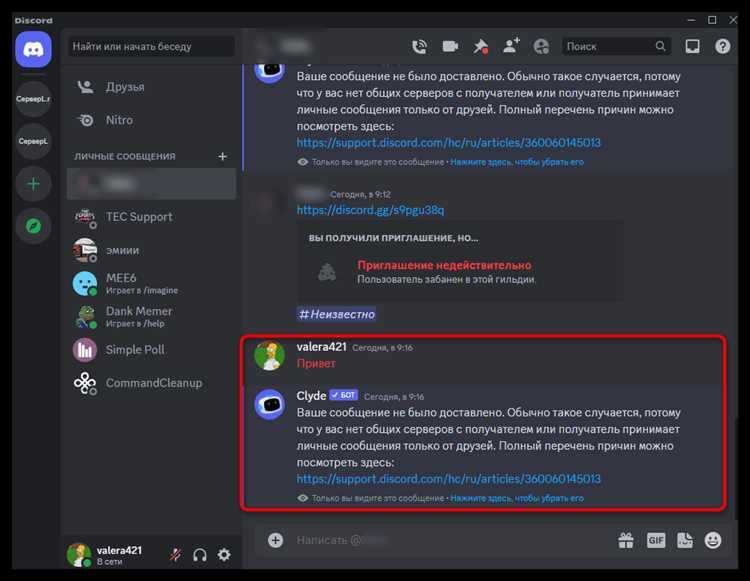The width and height of the screenshot is (750, 581).
Task: Toggle microphone mute
Action: tap(176, 555)
